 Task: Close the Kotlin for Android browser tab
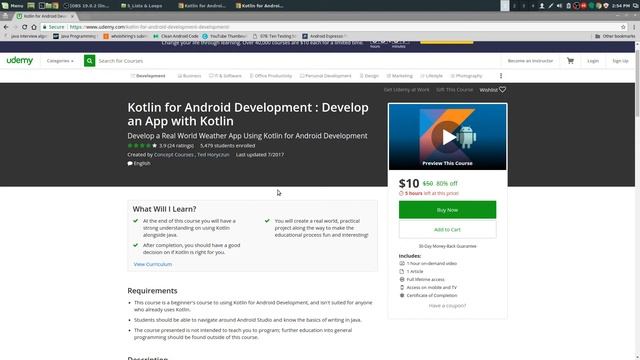coord(72,16)
